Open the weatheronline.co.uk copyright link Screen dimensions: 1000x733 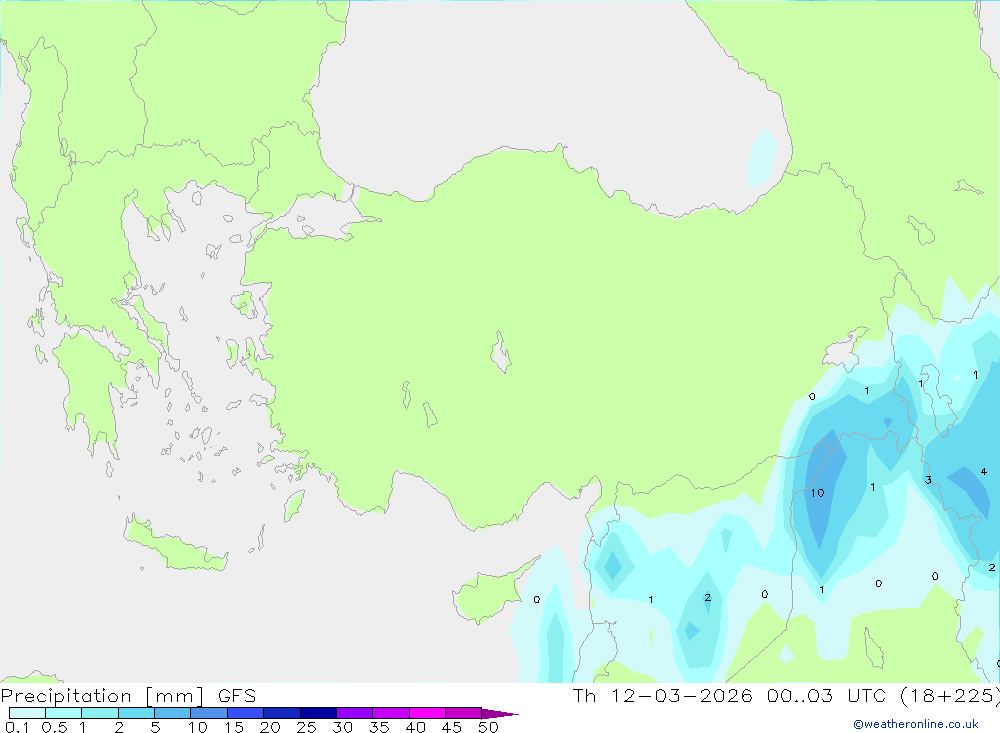[x=916, y=724]
